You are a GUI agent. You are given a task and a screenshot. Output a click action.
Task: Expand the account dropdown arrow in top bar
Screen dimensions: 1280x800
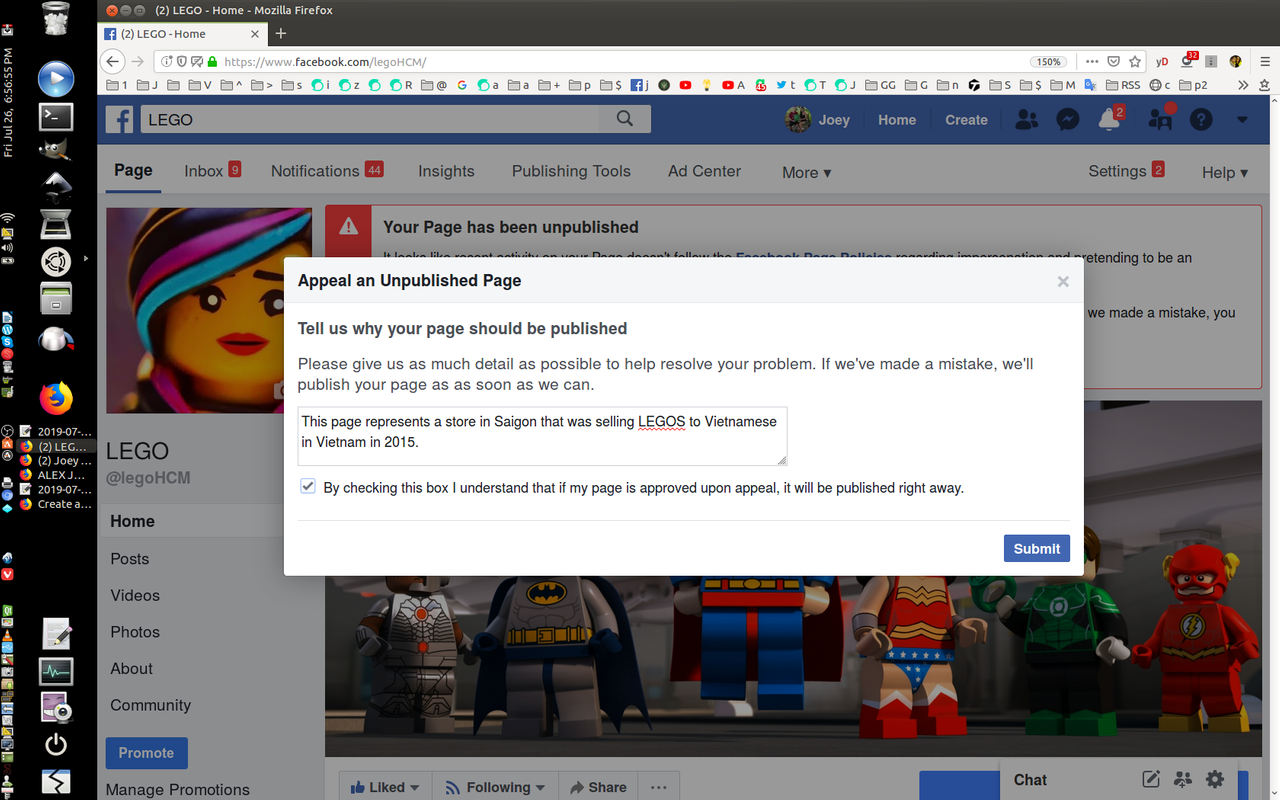coord(1242,120)
